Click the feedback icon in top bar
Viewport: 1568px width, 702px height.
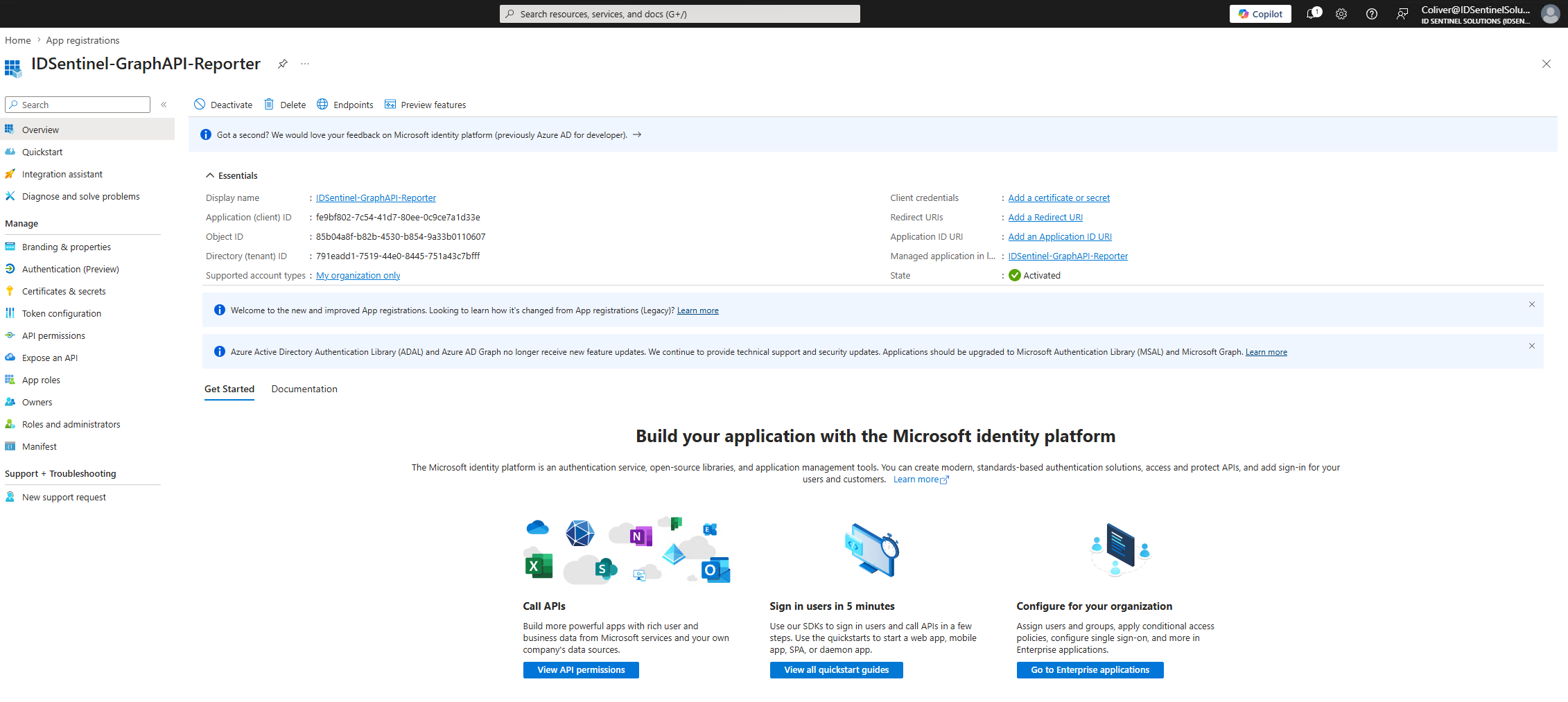(1402, 14)
